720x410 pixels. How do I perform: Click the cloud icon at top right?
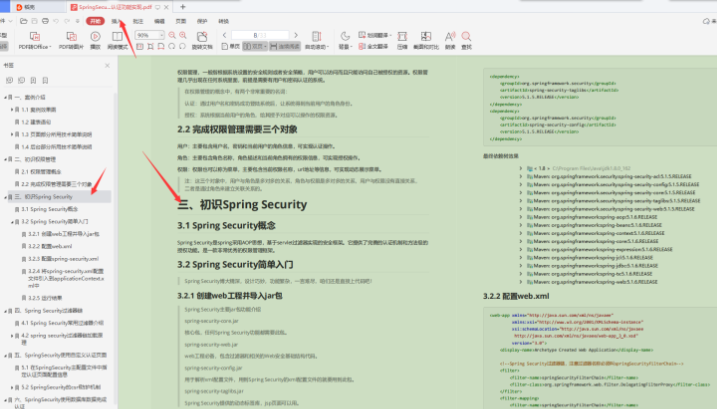(706, 21)
